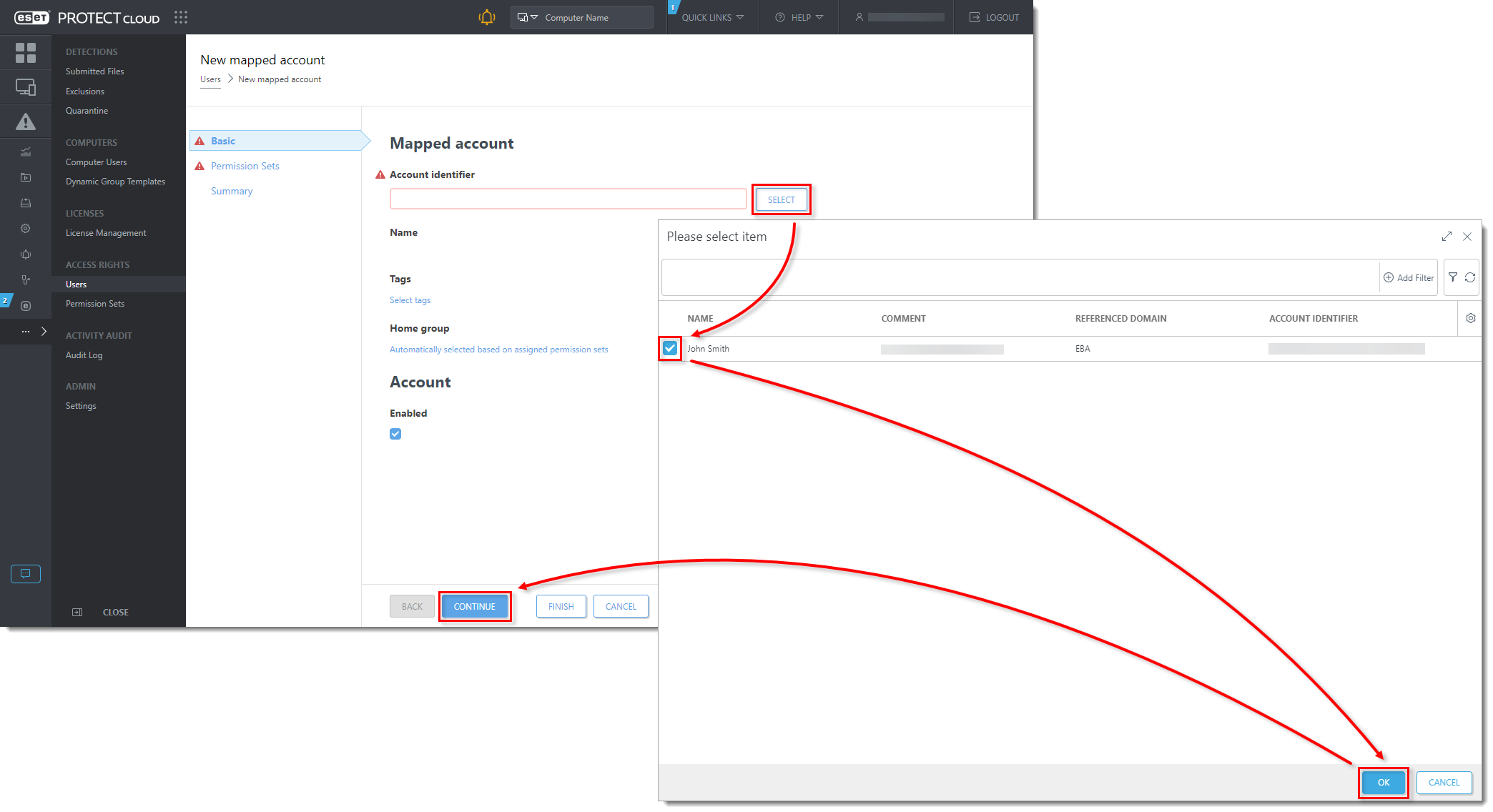
Task: Sort by the REFERENCED DOMAIN column header
Action: coord(1120,319)
